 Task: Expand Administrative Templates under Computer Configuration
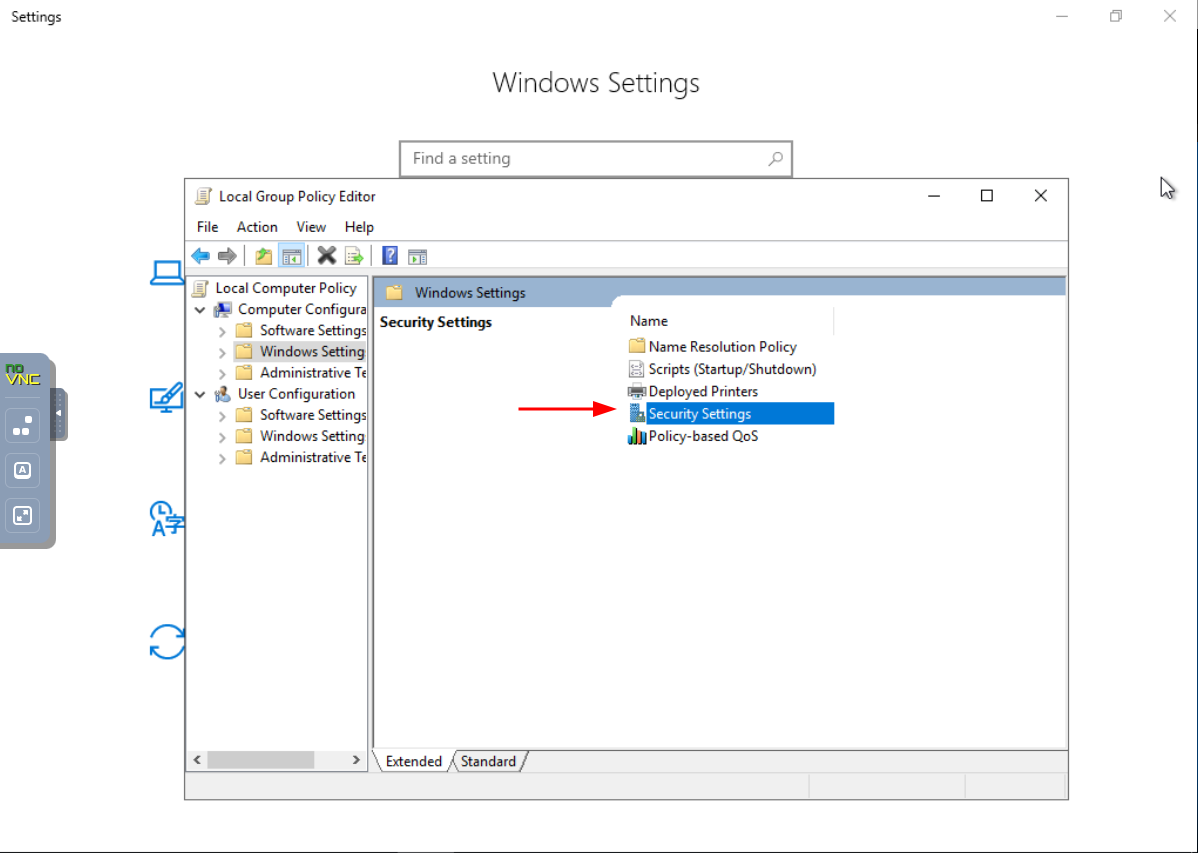point(222,373)
